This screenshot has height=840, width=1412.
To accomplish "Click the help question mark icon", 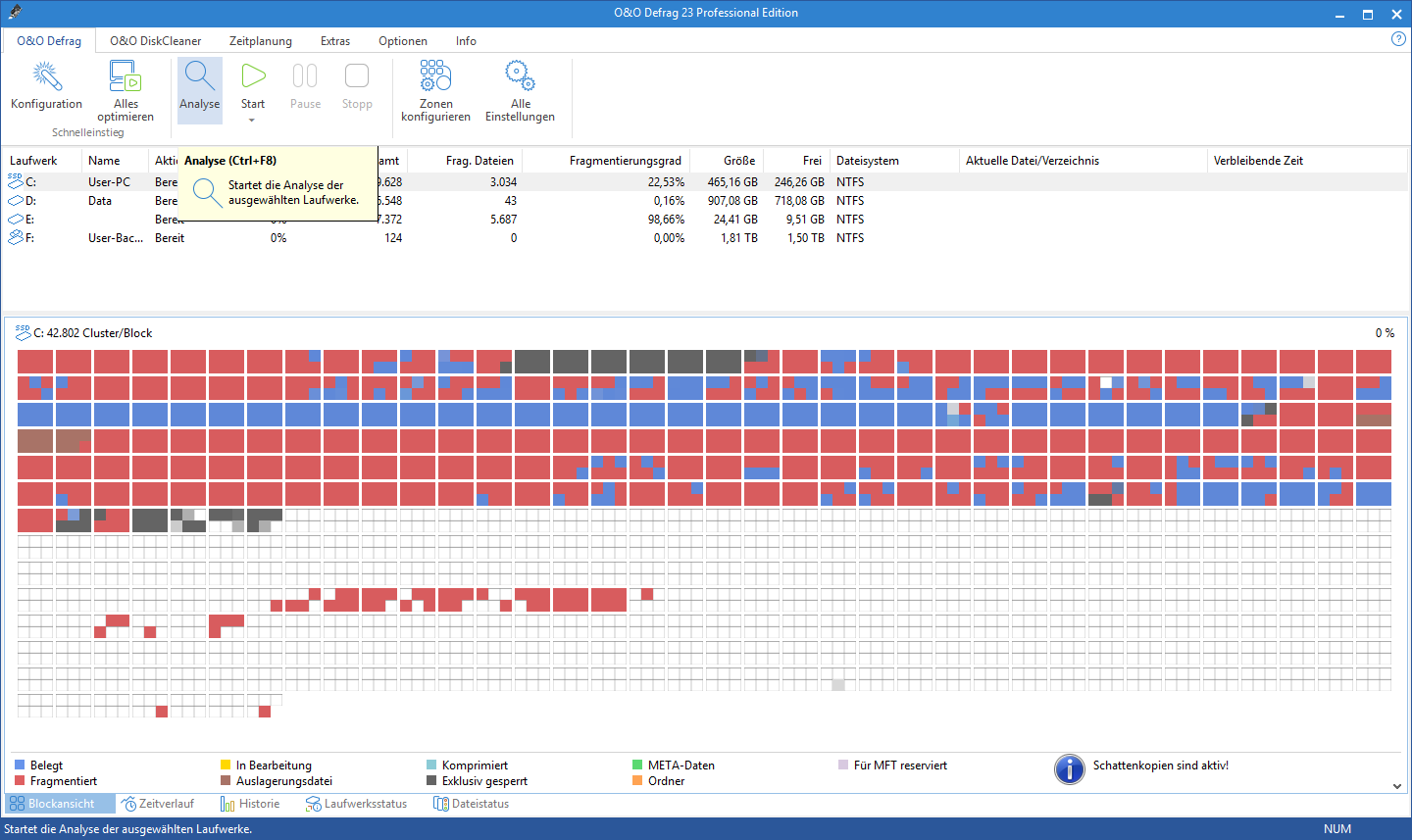I will [1399, 39].
